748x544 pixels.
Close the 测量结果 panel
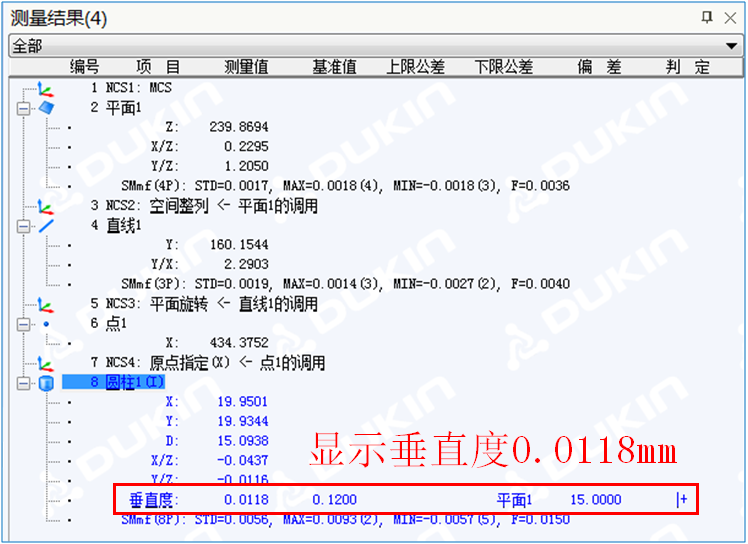[731, 17]
